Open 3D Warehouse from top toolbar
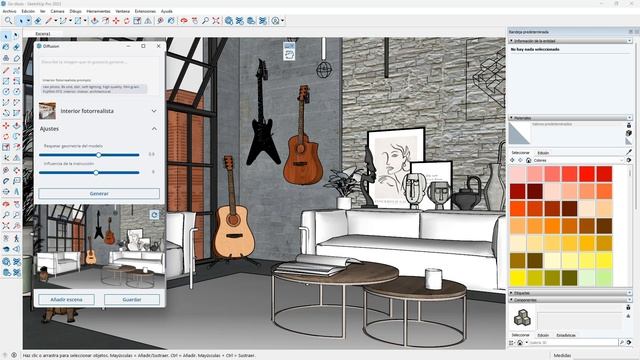 [x=229, y=20]
